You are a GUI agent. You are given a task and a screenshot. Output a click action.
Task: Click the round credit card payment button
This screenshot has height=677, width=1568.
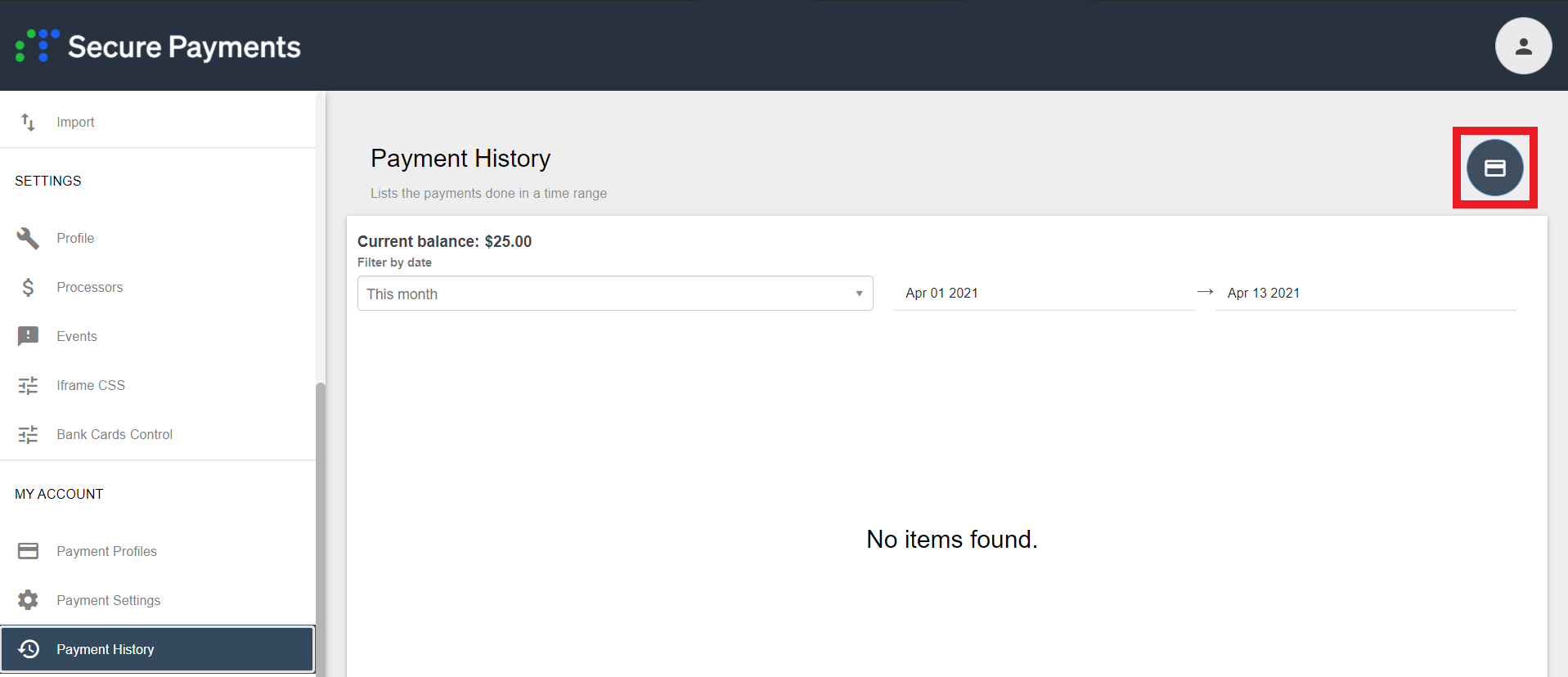pyautogui.click(x=1494, y=168)
